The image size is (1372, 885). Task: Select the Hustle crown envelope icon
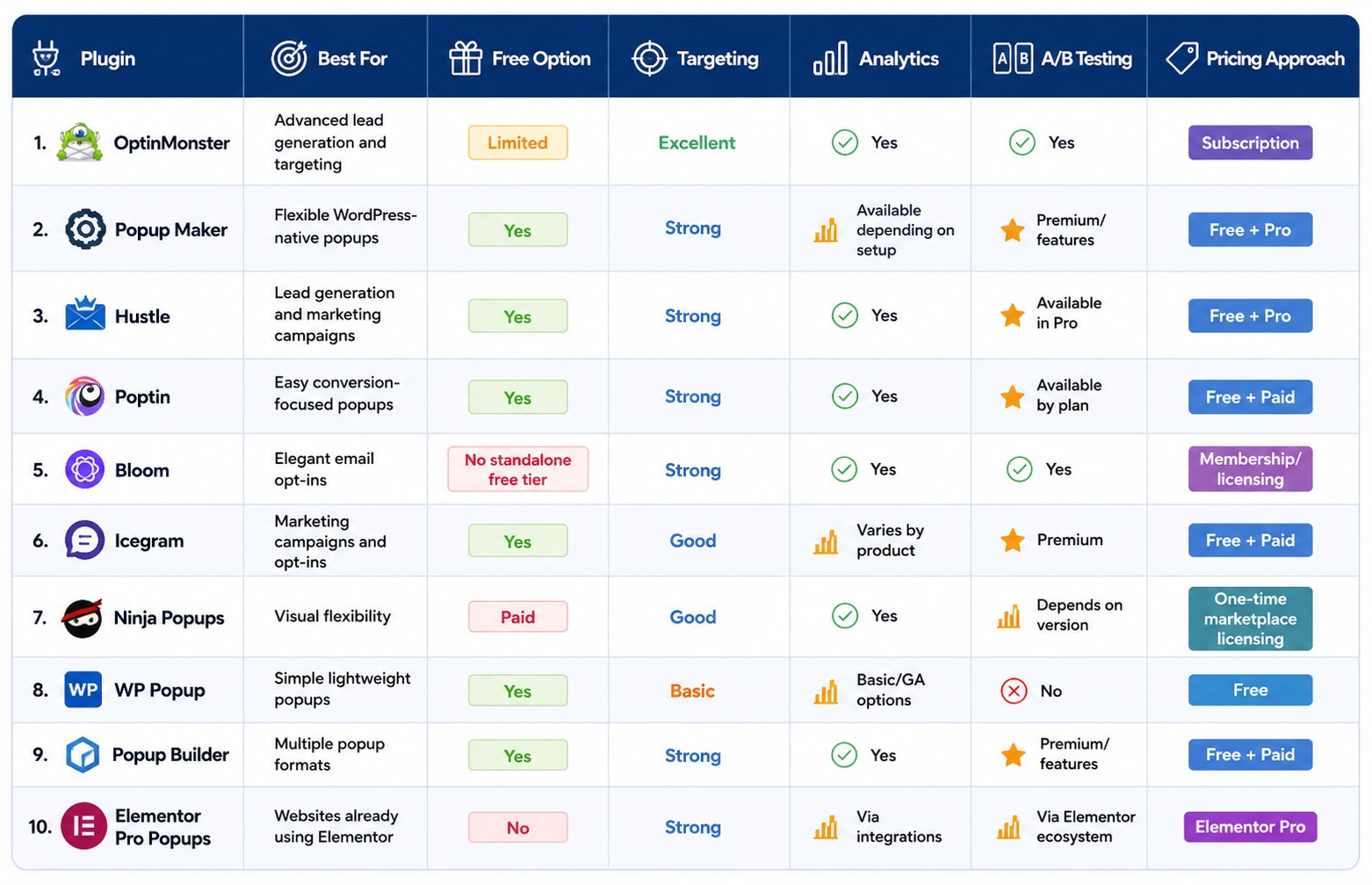(85, 314)
